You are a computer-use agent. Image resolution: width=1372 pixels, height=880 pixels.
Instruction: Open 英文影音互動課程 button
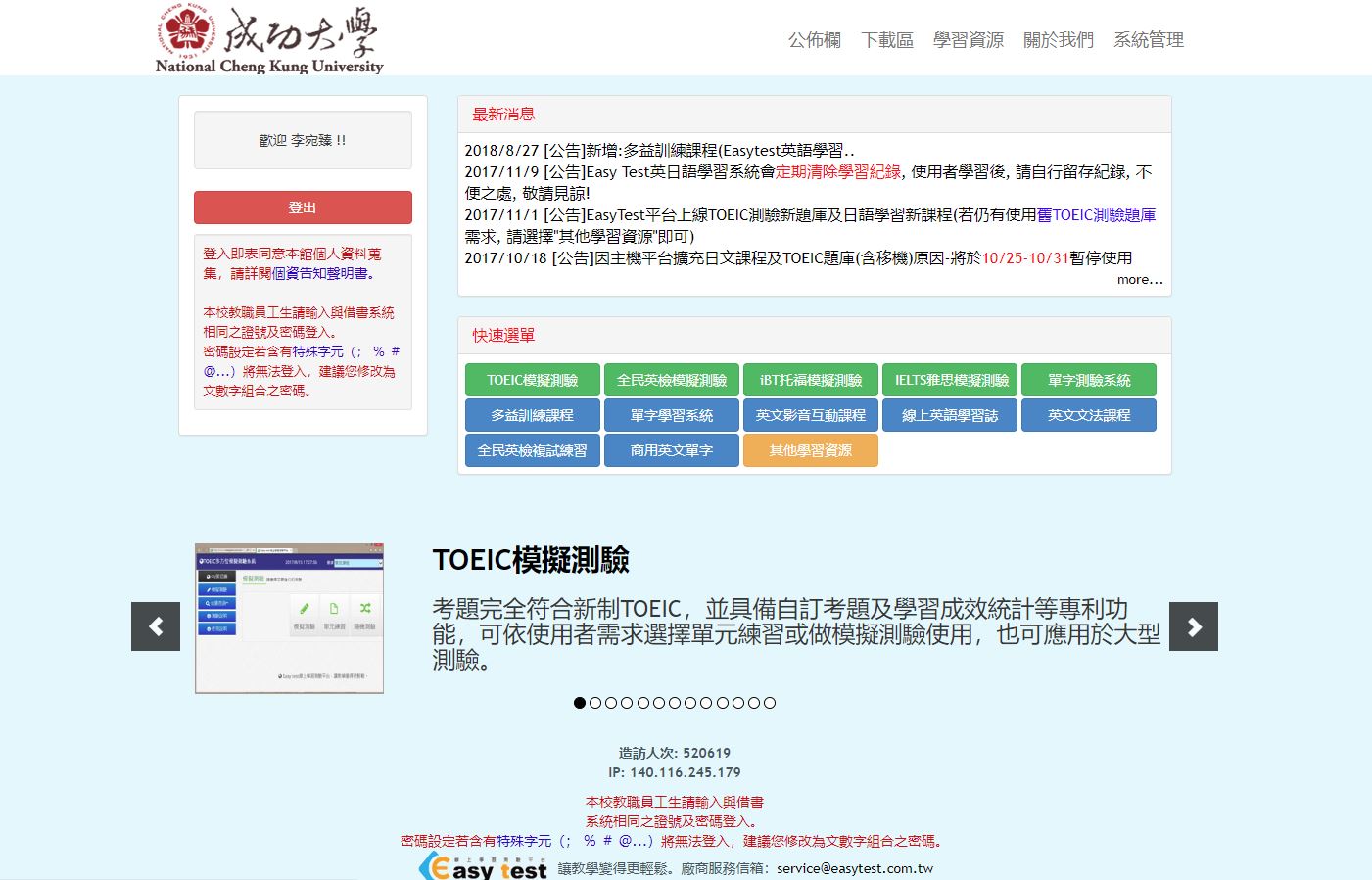(811, 415)
